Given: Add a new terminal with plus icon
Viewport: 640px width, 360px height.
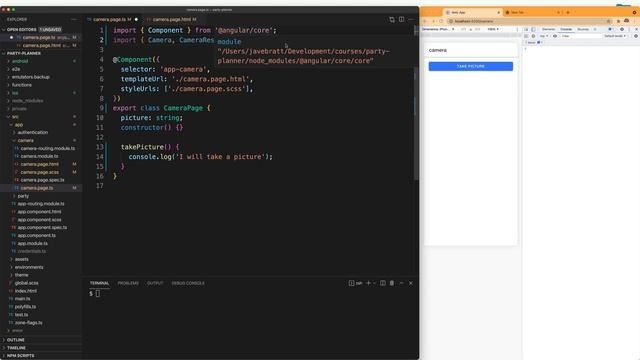Looking at the screenshot, I should tap(368, 283).
